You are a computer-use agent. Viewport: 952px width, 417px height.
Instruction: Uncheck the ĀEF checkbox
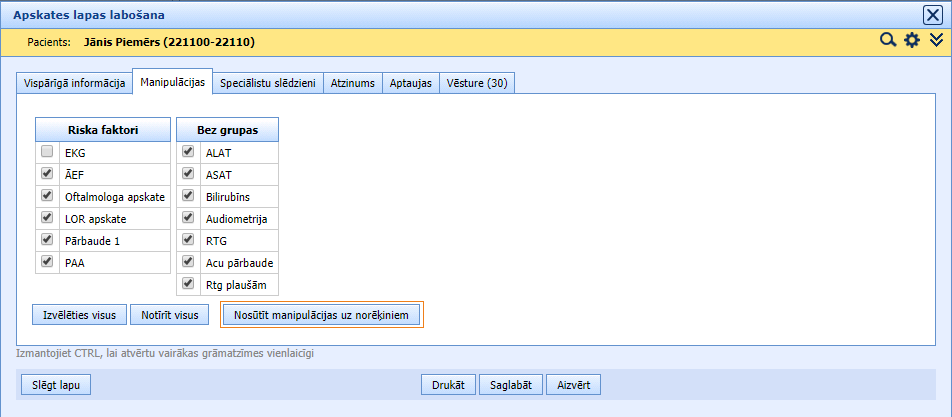(x=47, y=174)
